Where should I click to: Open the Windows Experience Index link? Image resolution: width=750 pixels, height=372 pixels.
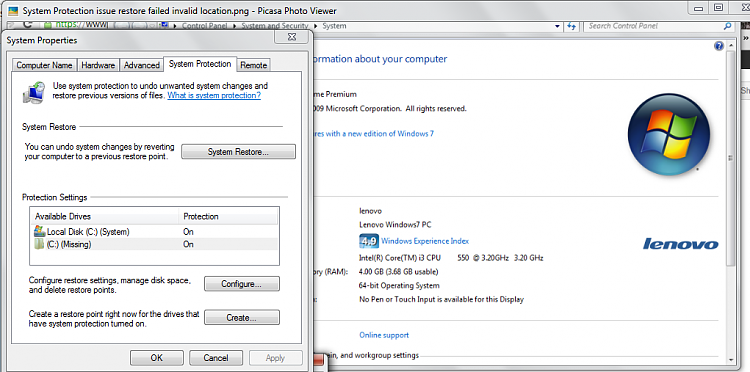(425, 241)
